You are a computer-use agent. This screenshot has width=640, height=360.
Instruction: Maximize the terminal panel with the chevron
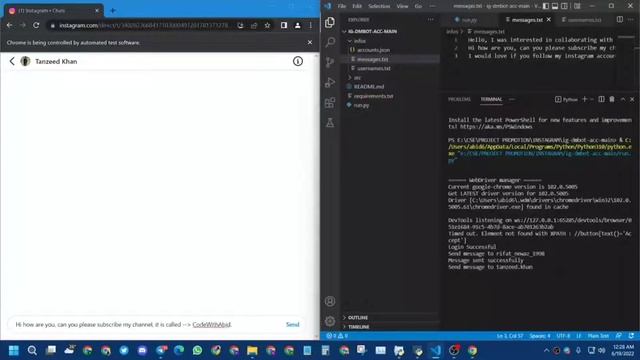click(623, 99)
